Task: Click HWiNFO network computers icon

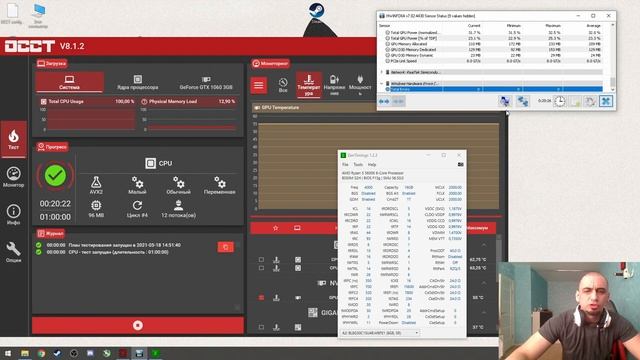Action: point(523,101)
